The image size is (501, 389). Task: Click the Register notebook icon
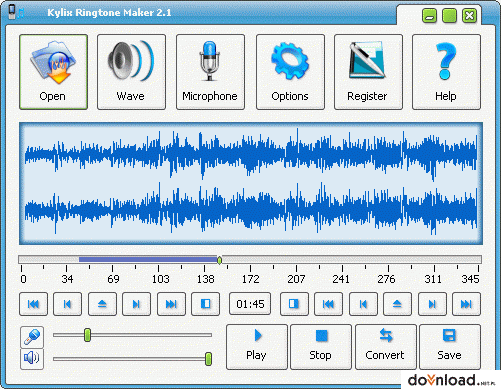[x=368, y=72]
